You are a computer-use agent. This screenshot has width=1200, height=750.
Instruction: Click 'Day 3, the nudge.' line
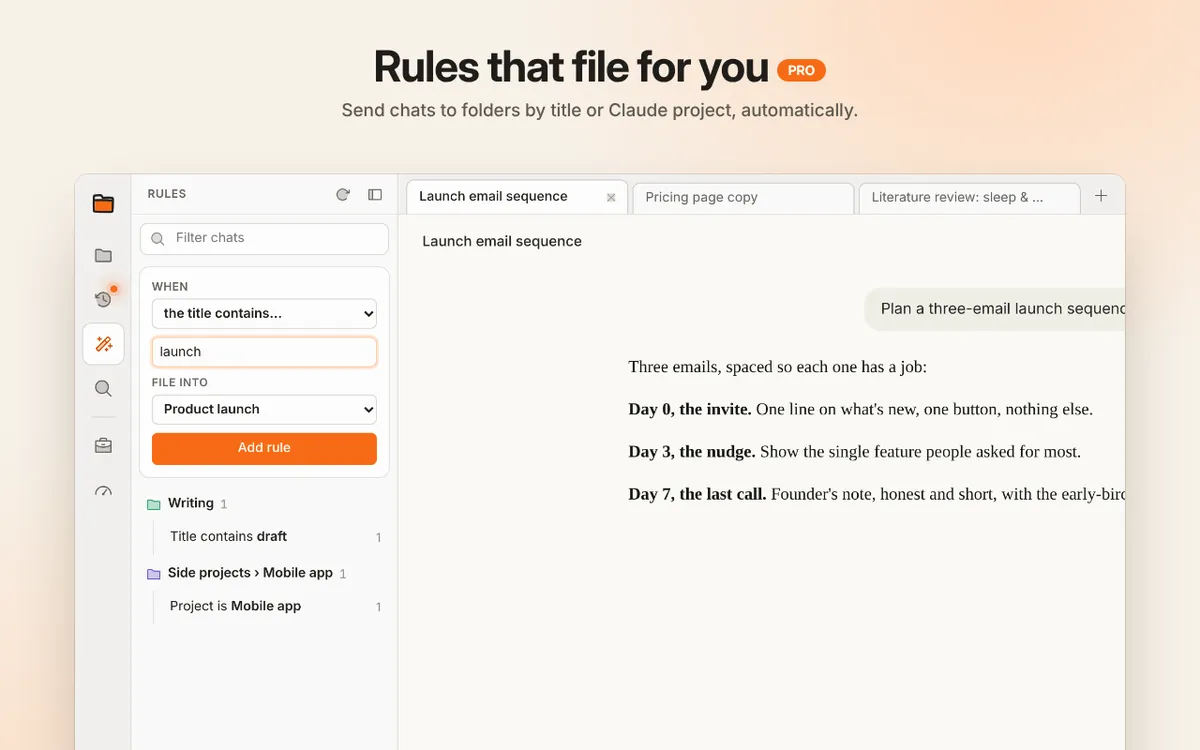[x=855, y=452]
